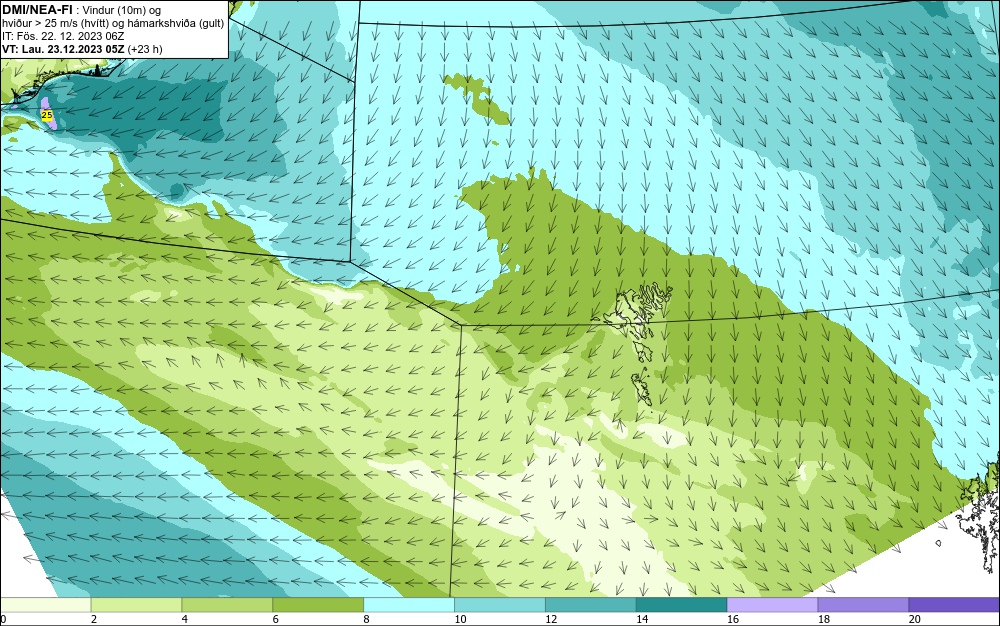Click the legend tick label 14
Screen dimensions: 1000x626
642,619
